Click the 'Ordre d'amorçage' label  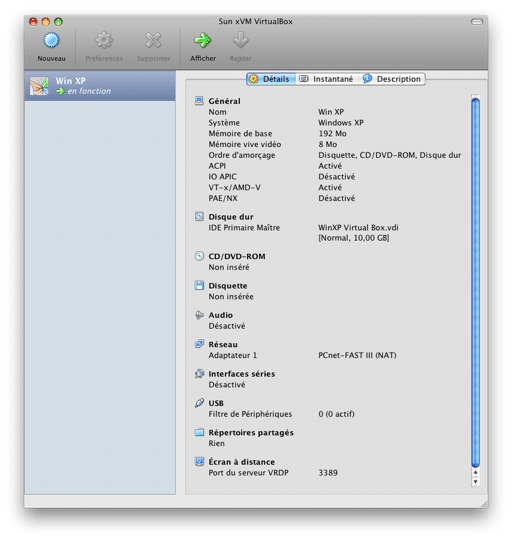tap(242, 155)
